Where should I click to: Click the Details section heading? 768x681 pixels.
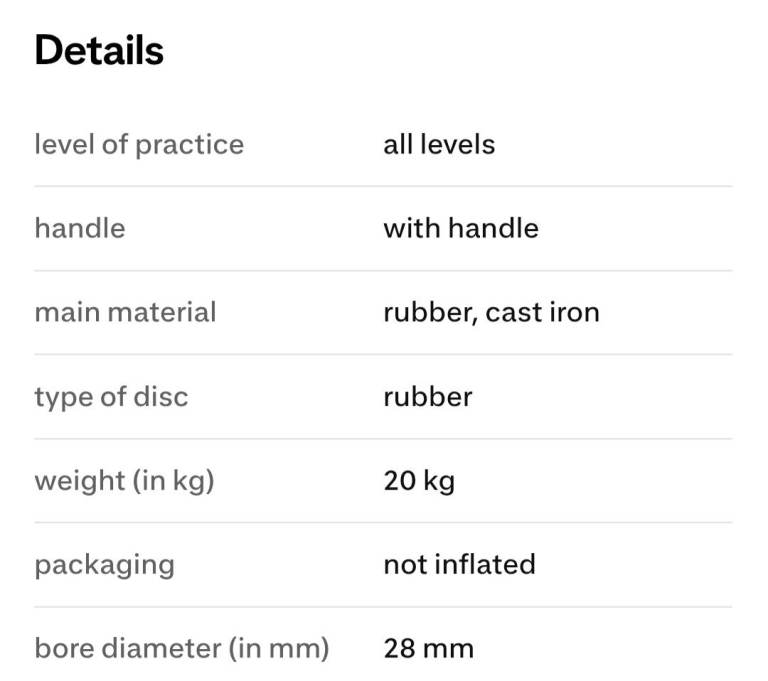tap(99, 51)
